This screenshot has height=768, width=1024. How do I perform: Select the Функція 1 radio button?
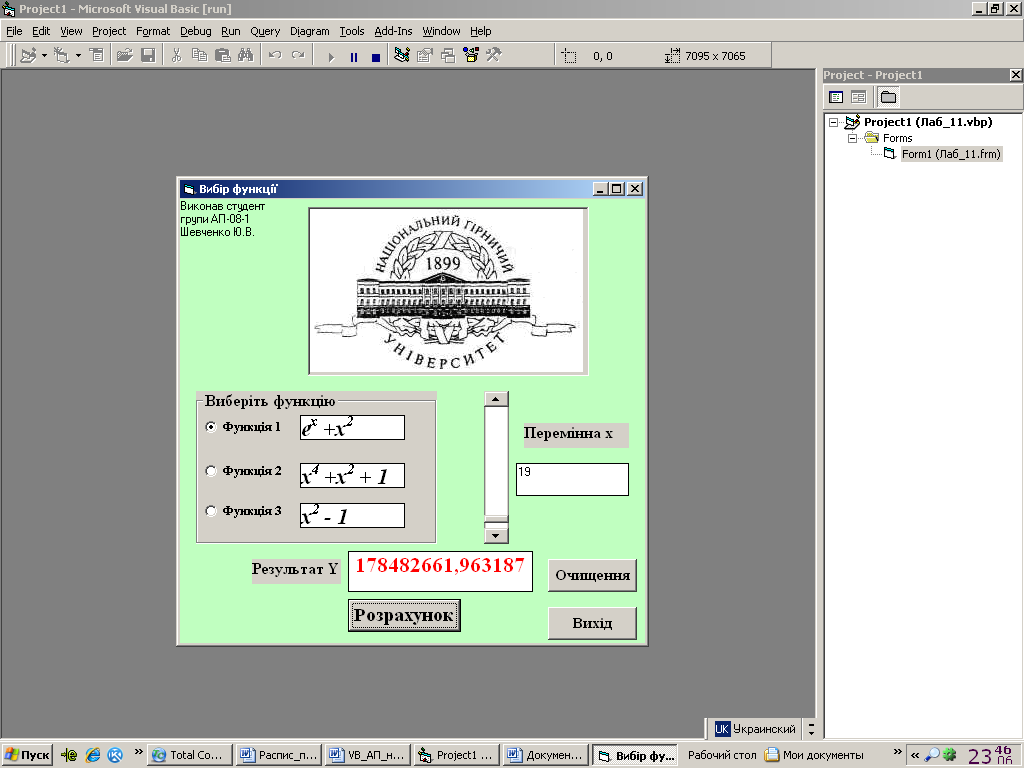211,426
